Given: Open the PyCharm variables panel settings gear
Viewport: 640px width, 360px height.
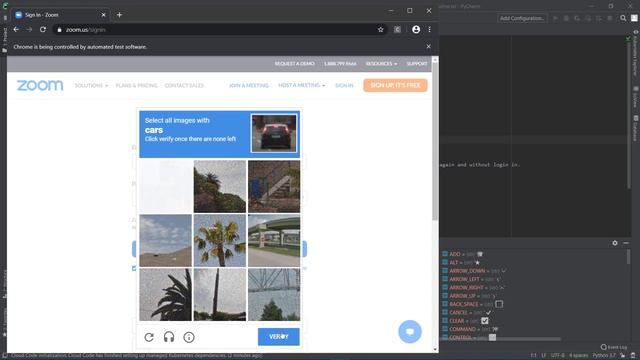Looking at the screenshot, I should point(615,243).
